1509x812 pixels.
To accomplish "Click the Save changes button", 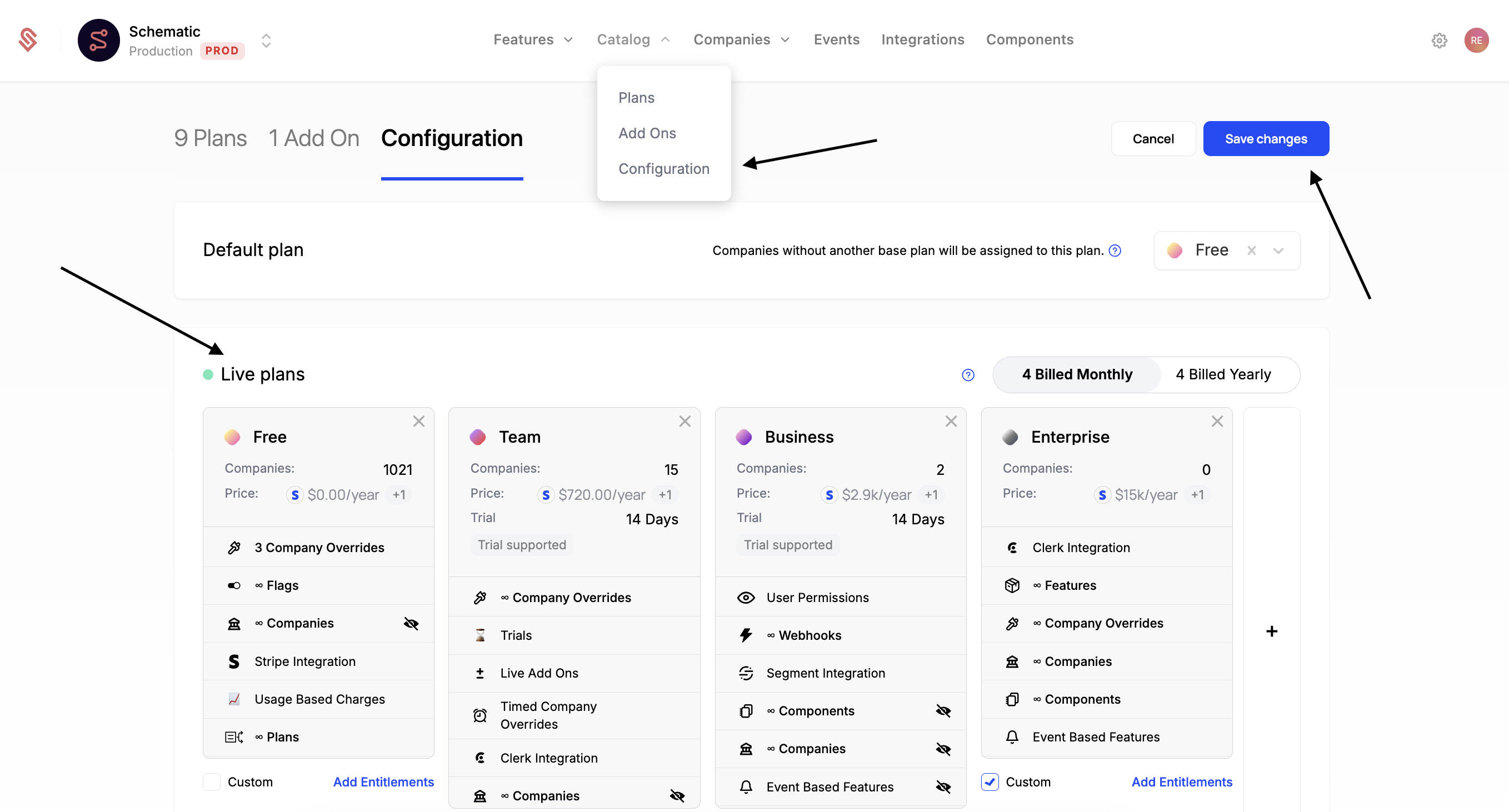I will (1266, 138).
